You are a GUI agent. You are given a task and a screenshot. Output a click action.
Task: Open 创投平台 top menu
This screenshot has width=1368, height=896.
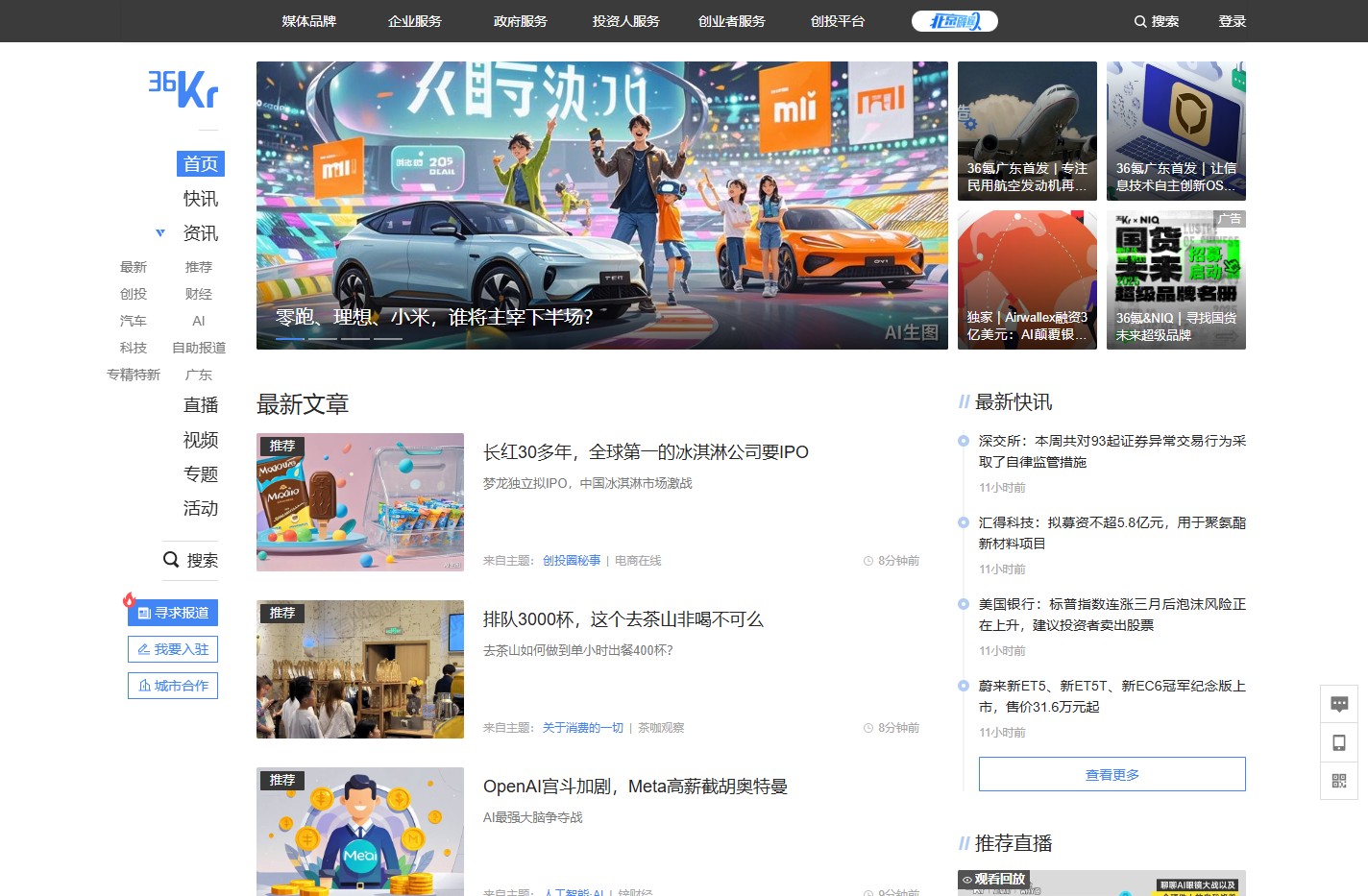pos(838,21)
